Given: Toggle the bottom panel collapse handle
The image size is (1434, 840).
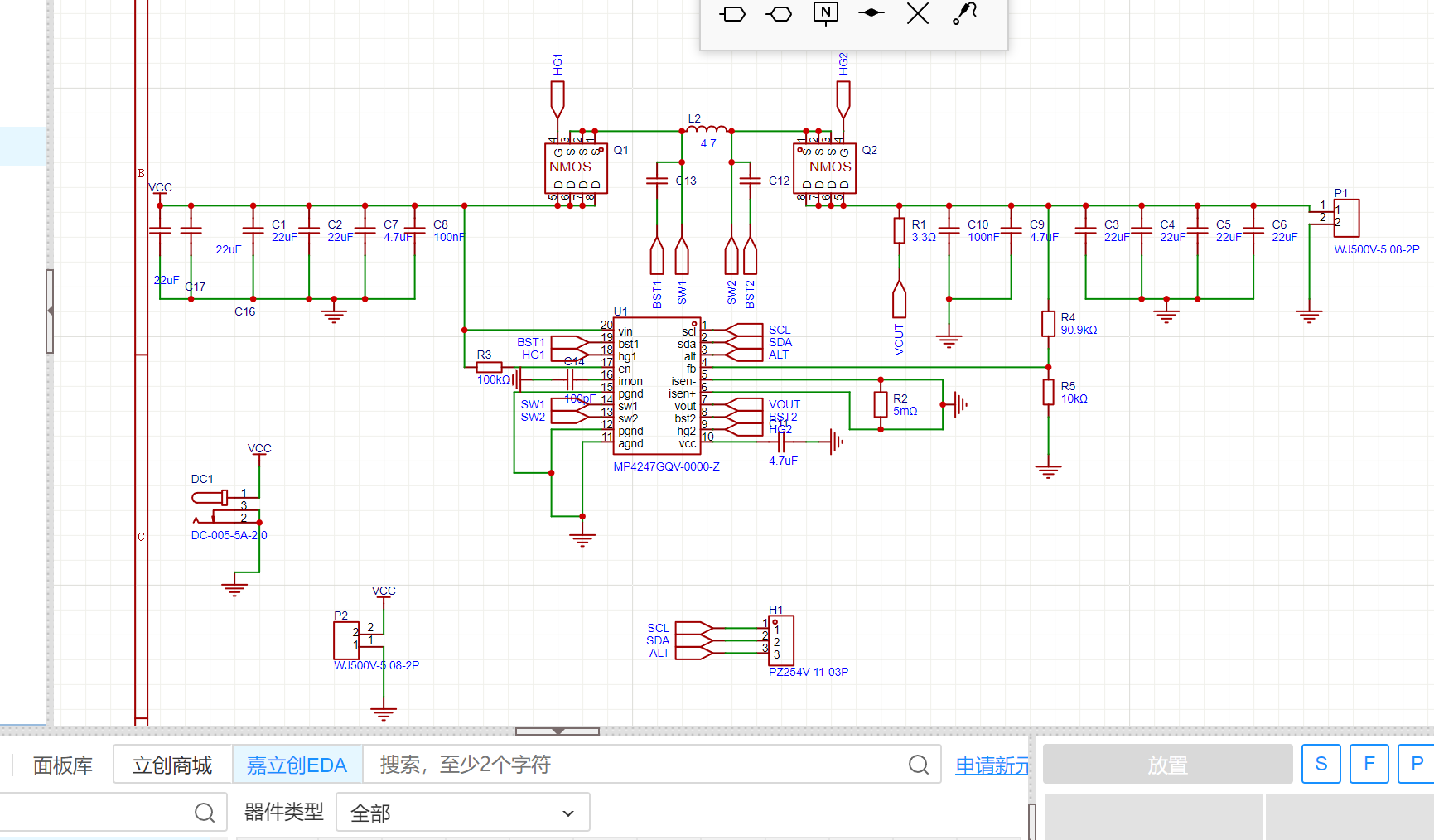Looking at the screenshot, I should (x=558, y=731).
